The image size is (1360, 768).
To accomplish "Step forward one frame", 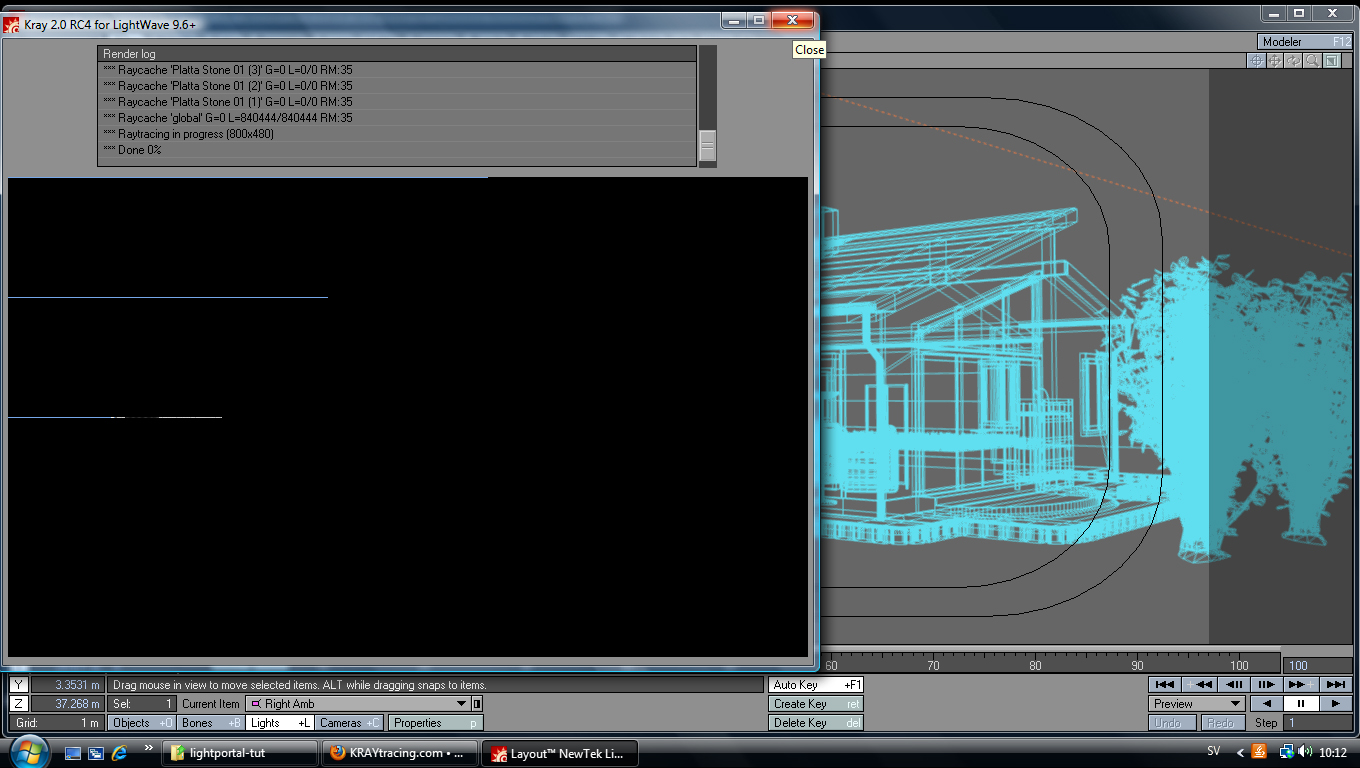I will (1267, 684).
